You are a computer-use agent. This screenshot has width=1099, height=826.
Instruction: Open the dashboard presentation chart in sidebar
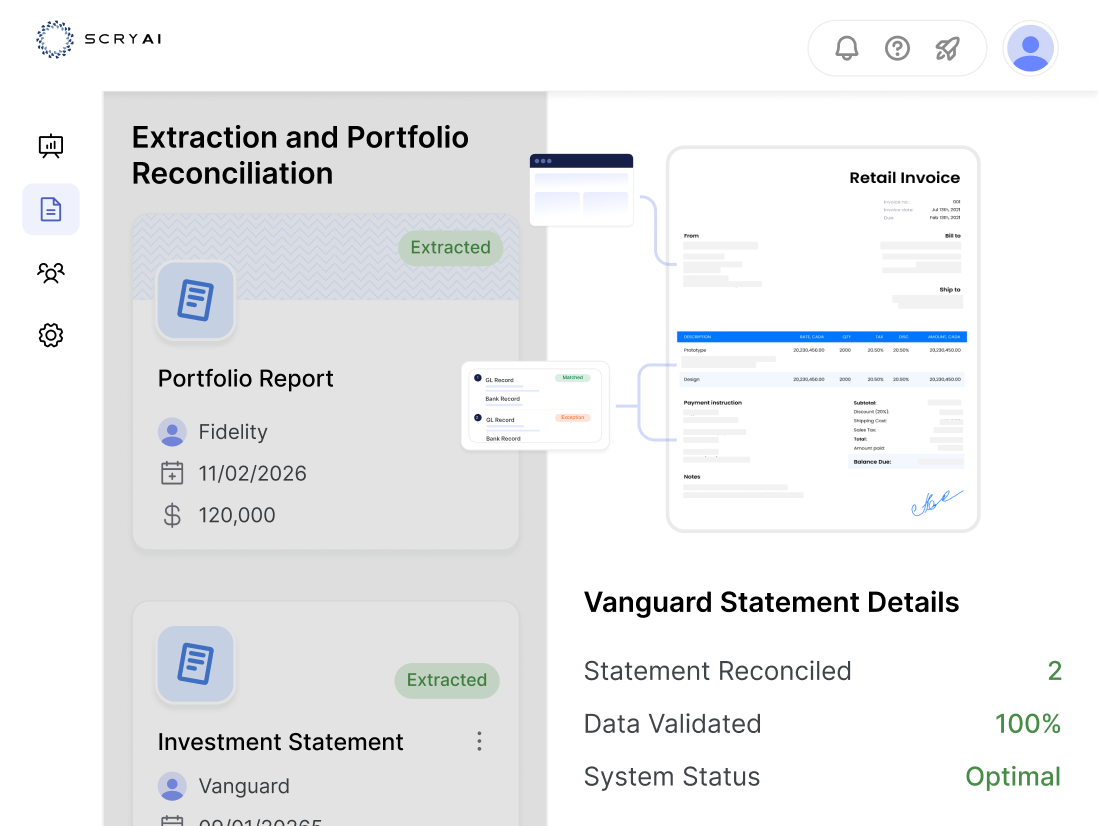click(50, 146)
